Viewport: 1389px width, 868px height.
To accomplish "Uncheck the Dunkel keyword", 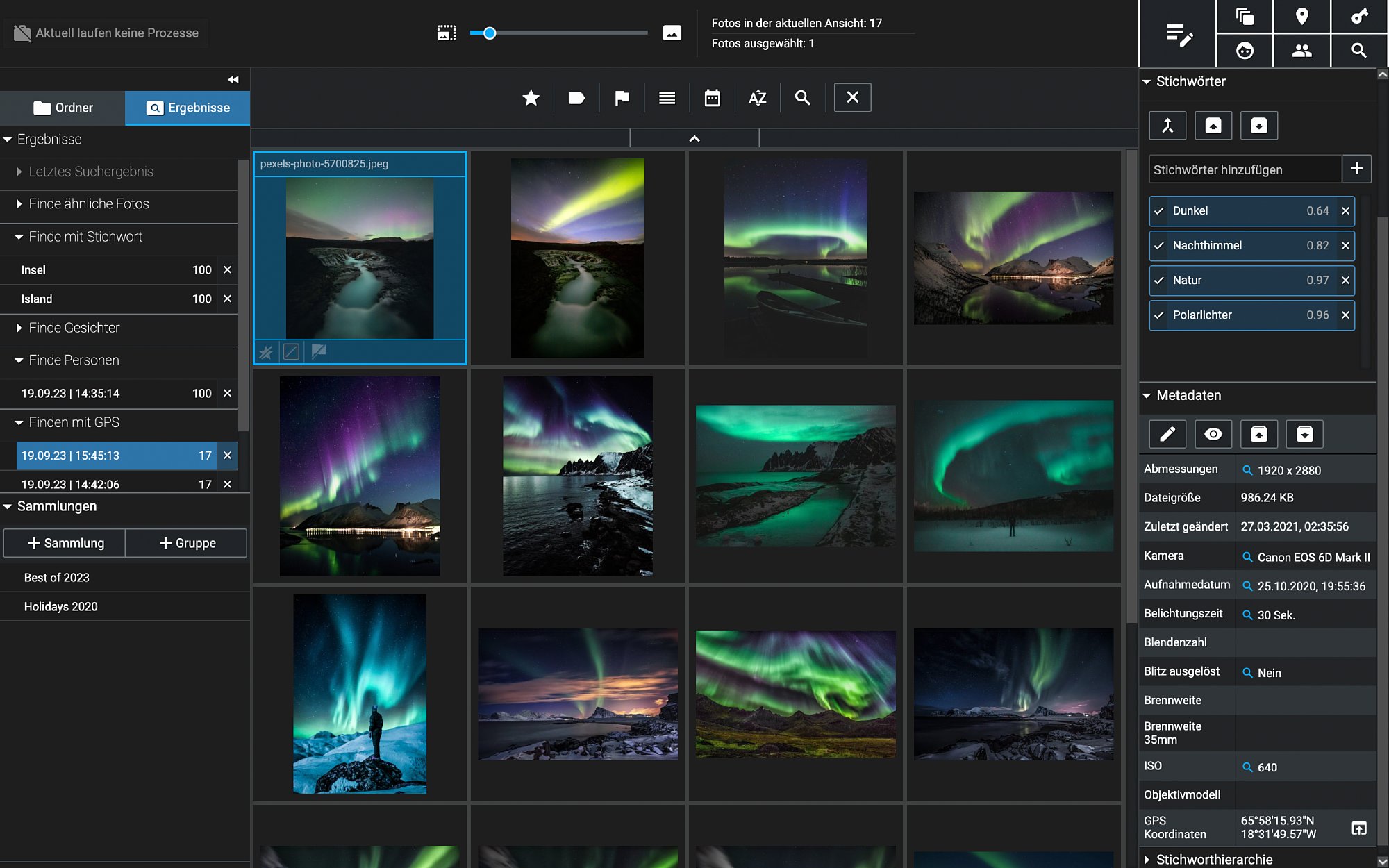I will click(1159, 211).
